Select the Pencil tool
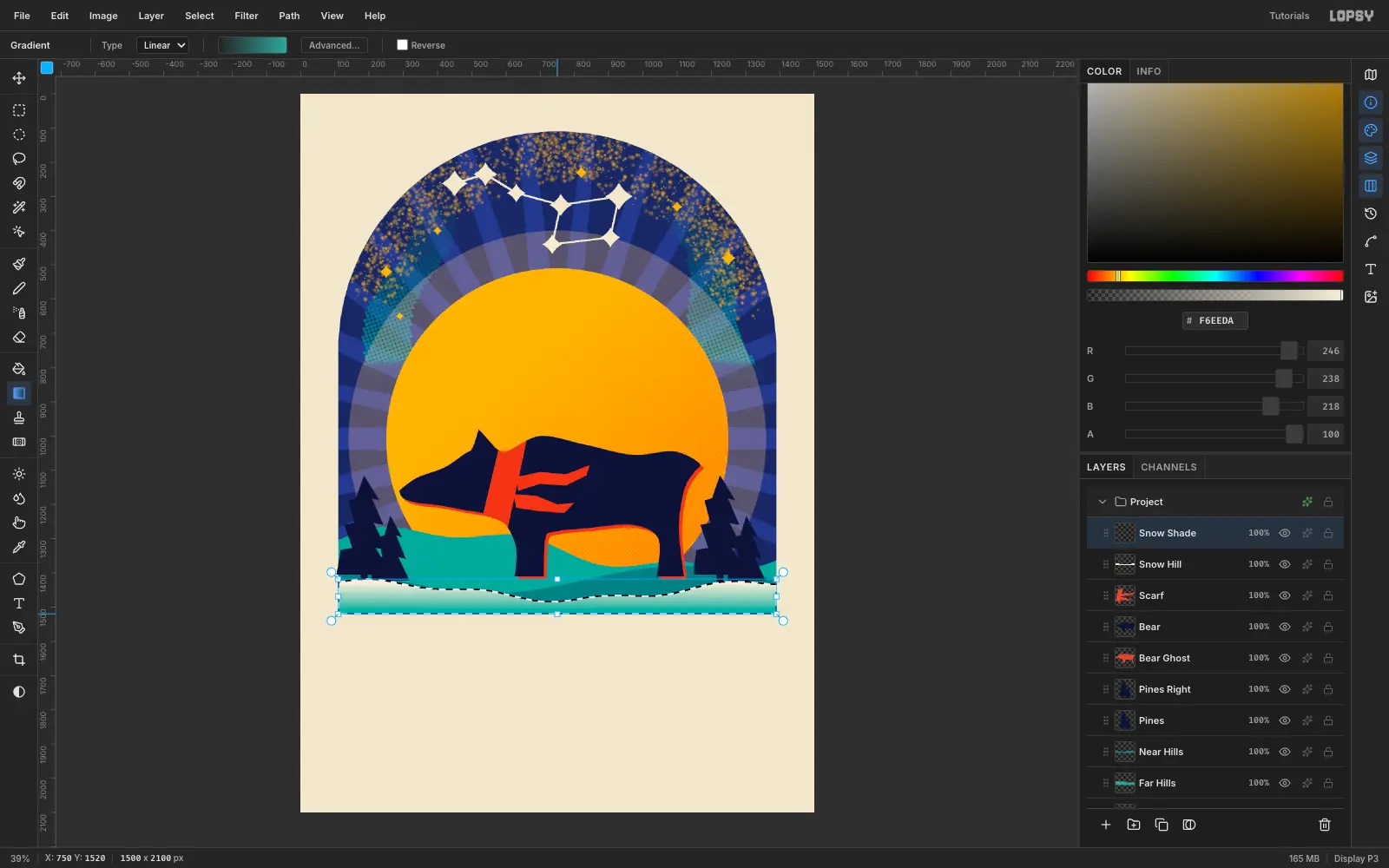 click(19, 288)
